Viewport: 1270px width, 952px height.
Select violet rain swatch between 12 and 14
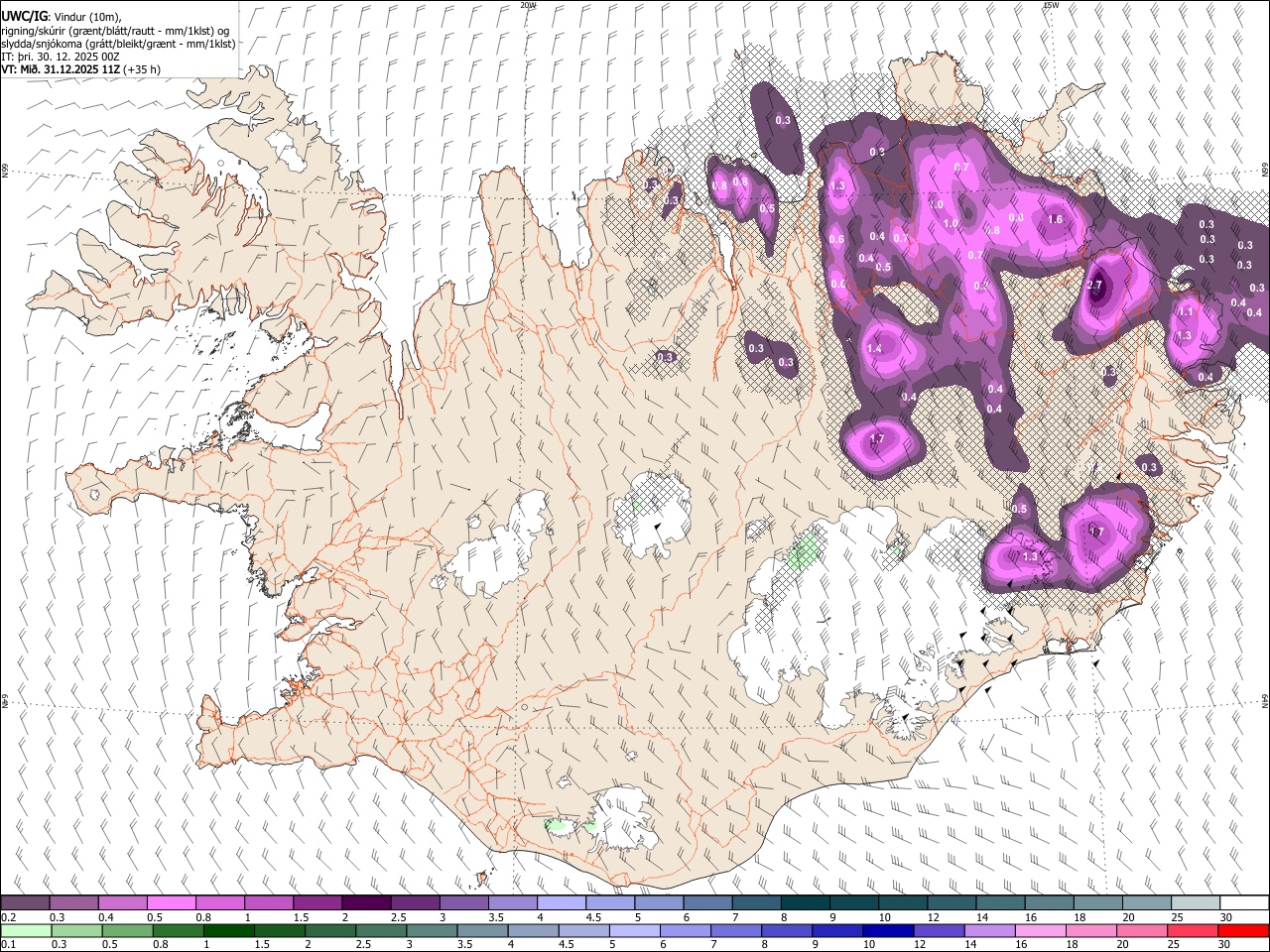(938, 930)
